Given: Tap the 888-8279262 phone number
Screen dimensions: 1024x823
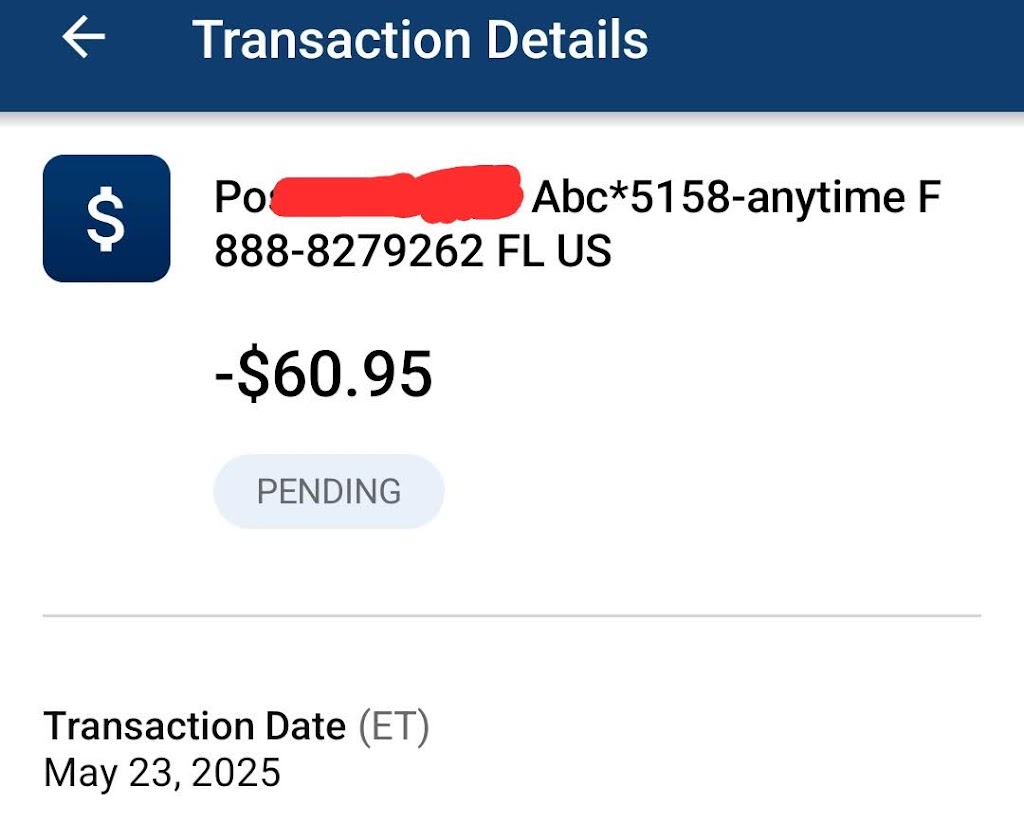Looking at the screenshot, I should (349, 251).
